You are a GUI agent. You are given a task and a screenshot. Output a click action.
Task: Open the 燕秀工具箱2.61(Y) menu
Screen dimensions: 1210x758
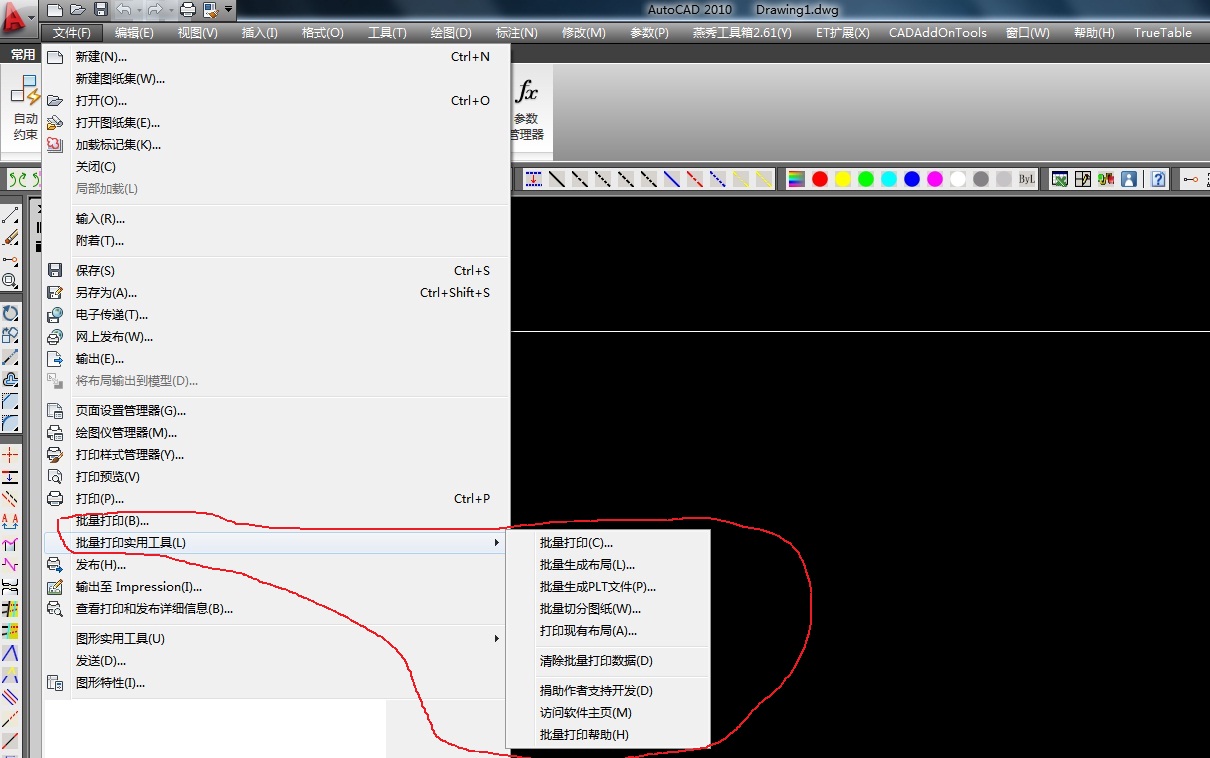coord(742,33)
